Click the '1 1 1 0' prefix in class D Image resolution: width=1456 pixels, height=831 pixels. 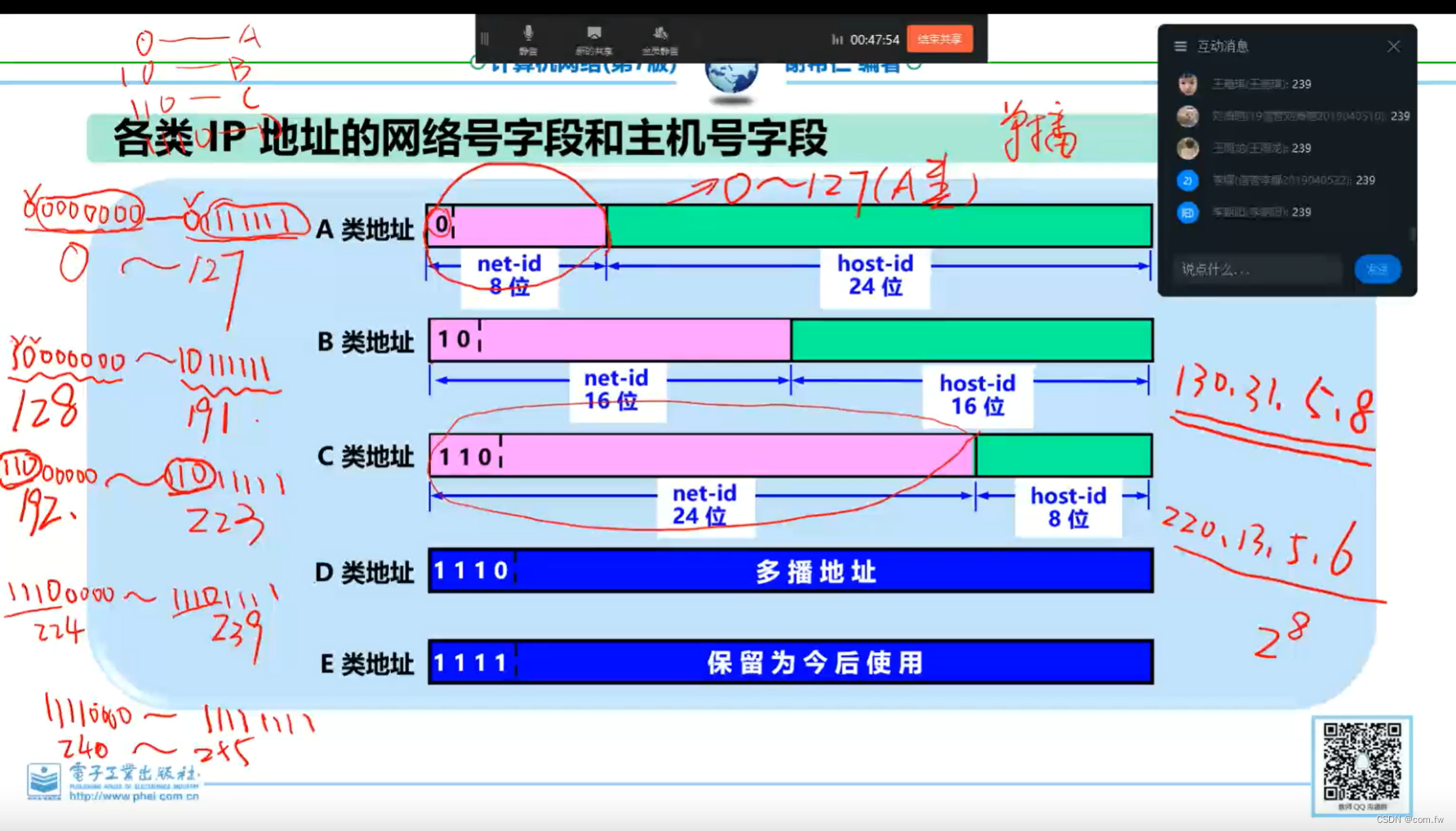[x=472, y=570]
